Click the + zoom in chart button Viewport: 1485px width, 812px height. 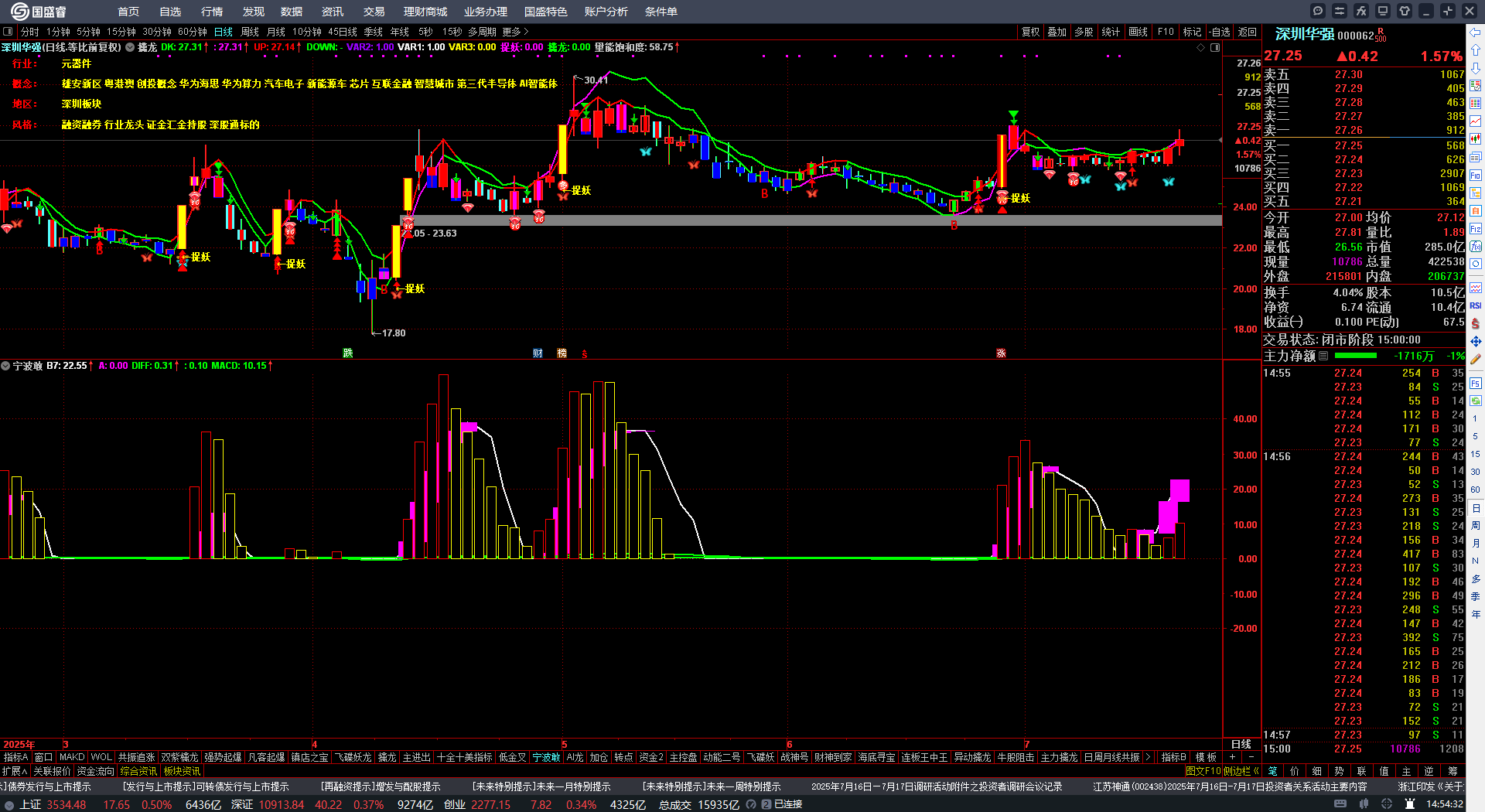tap(1232, 757)
